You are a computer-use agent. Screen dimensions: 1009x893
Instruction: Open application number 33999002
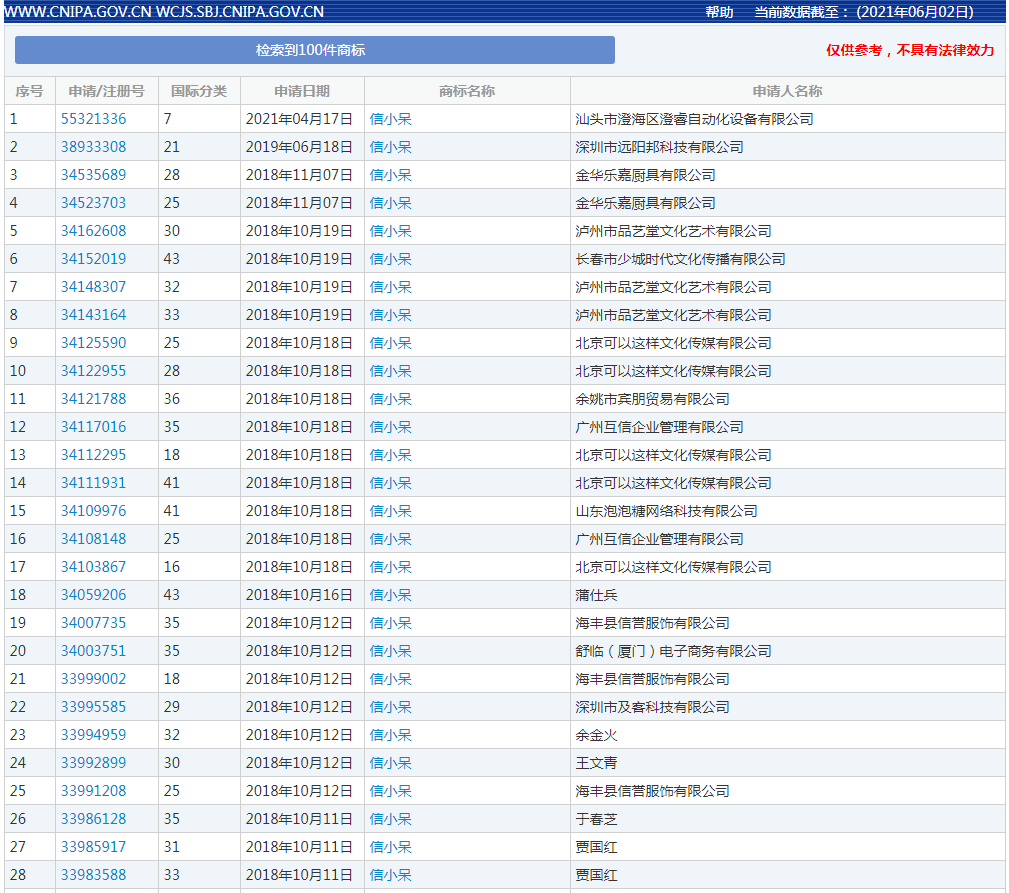coord(93,679)
